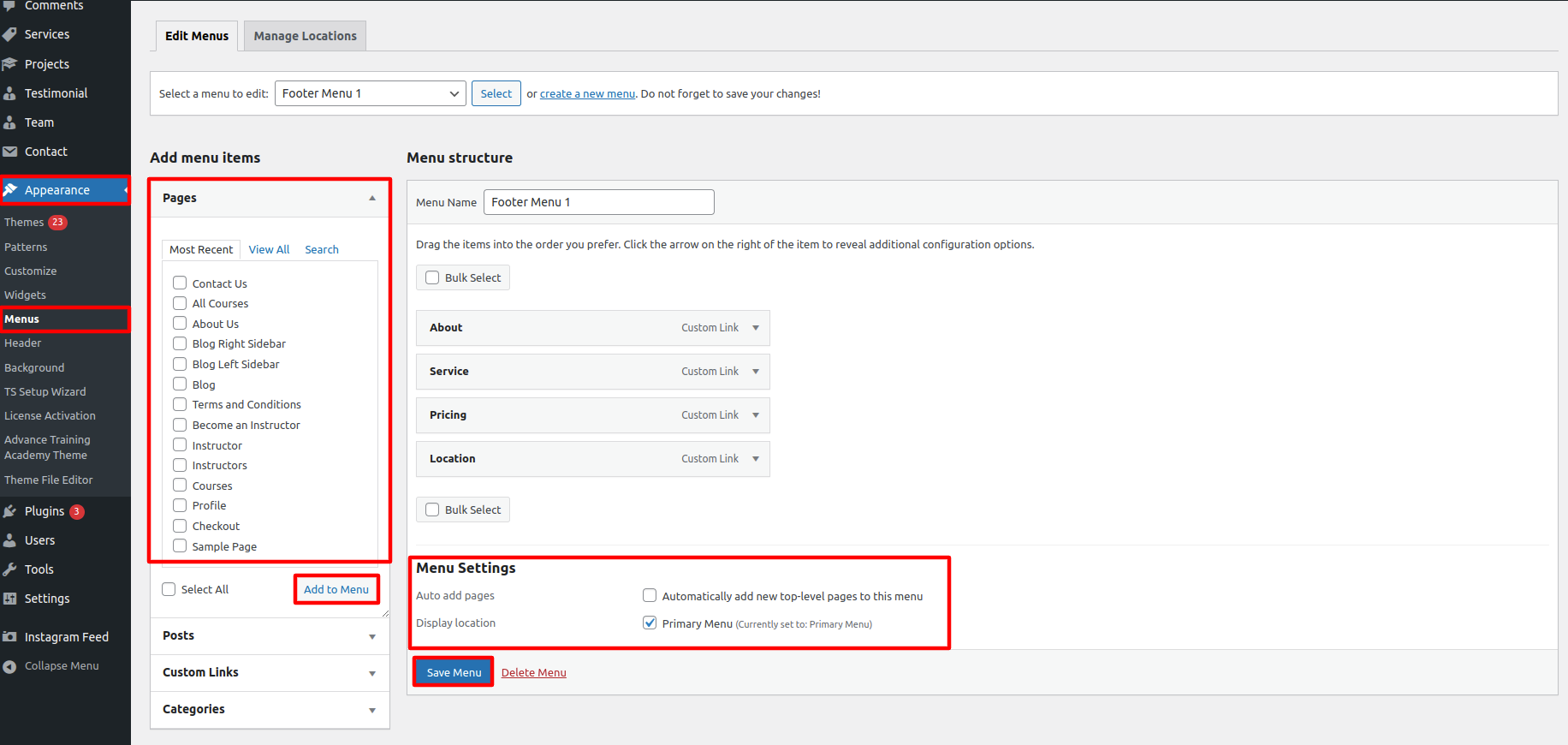Expand the Custom Links panel

(371, 673)
